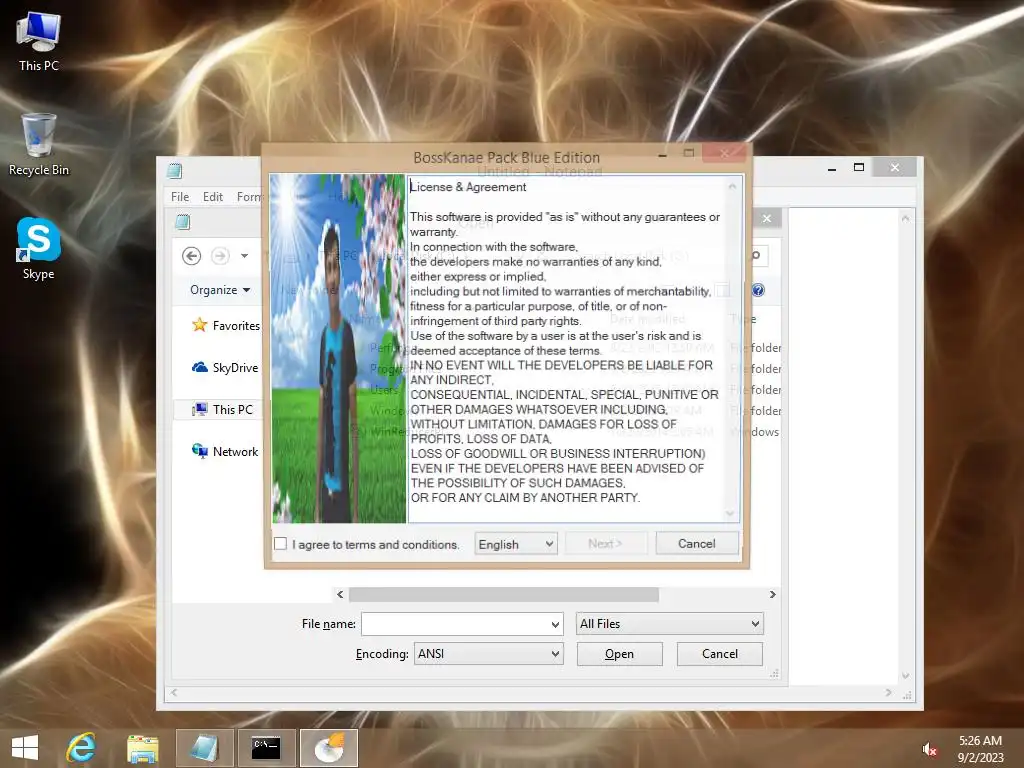This screenshot has width=1024, height=768.
Task: Open Notepad's File menu
Action: point(180,197)
